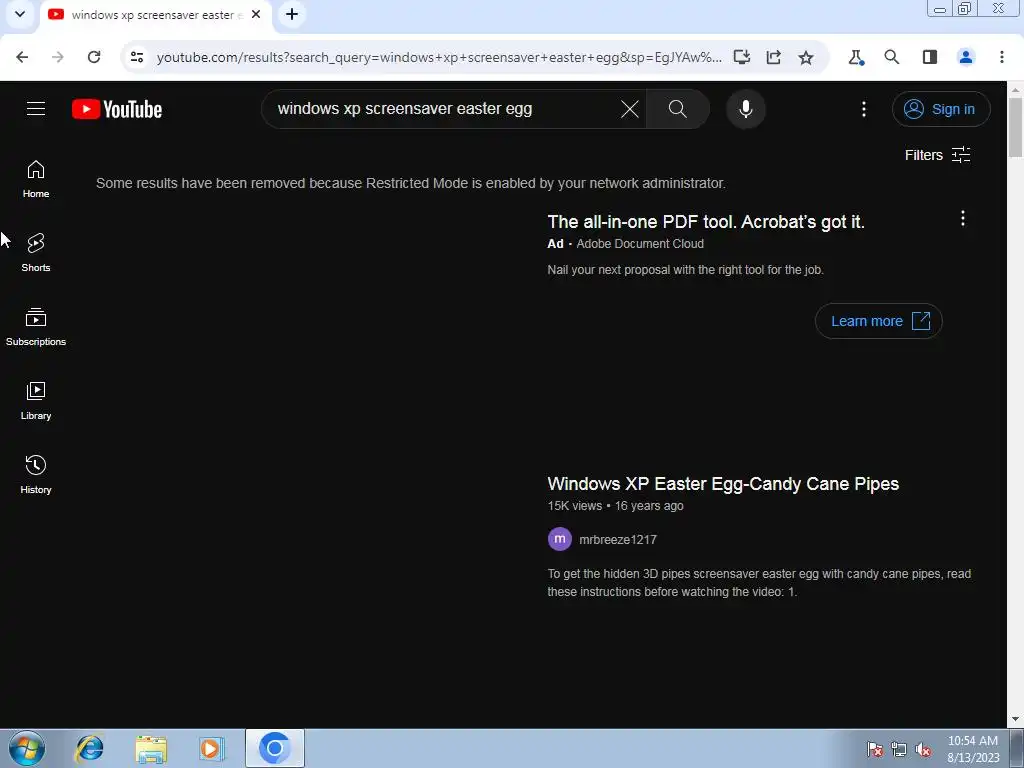Reload the page with the refresh button
This screenshot has width=1024, height=768.
click(94, 57)
